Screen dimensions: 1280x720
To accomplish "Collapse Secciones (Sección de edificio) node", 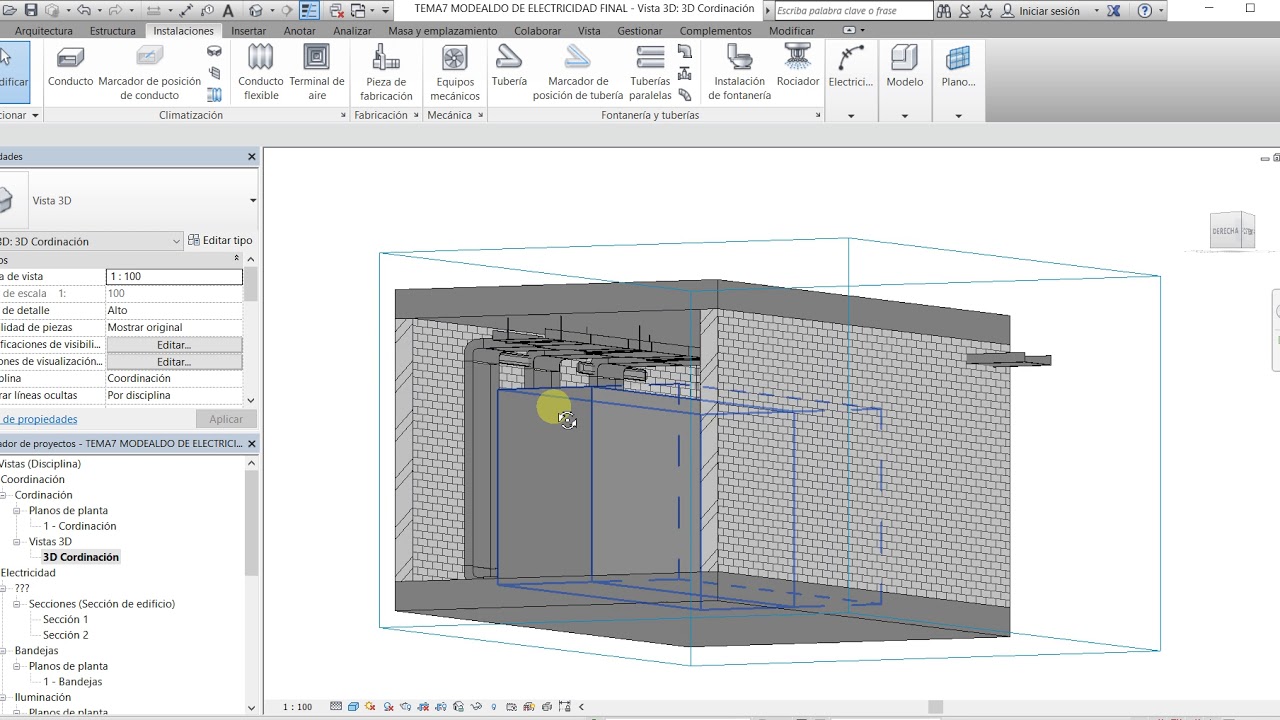I will (x=18, y=604).
